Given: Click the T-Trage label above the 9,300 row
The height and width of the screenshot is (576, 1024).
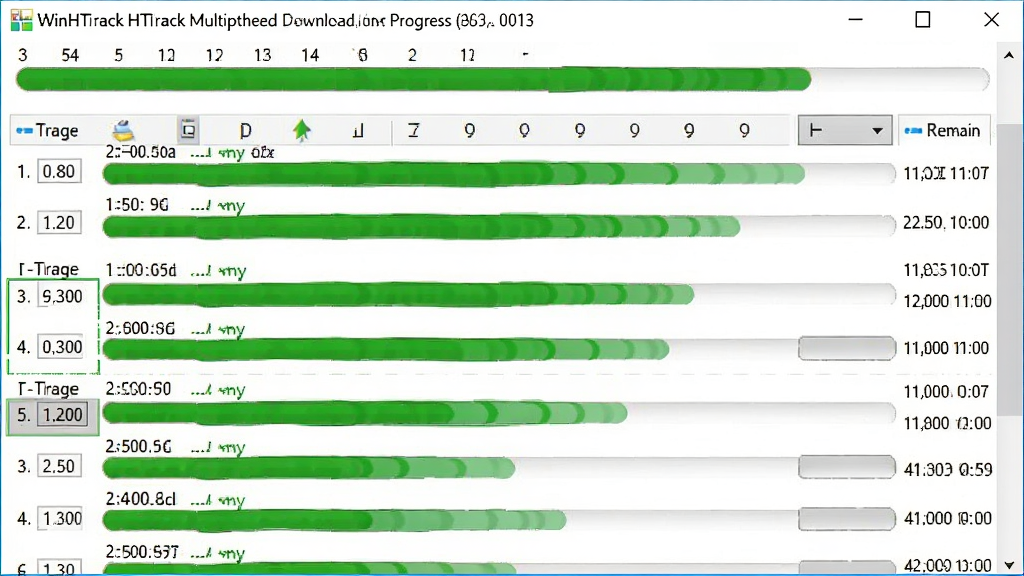Looking at the screenshot, I should tap(48, 269).
